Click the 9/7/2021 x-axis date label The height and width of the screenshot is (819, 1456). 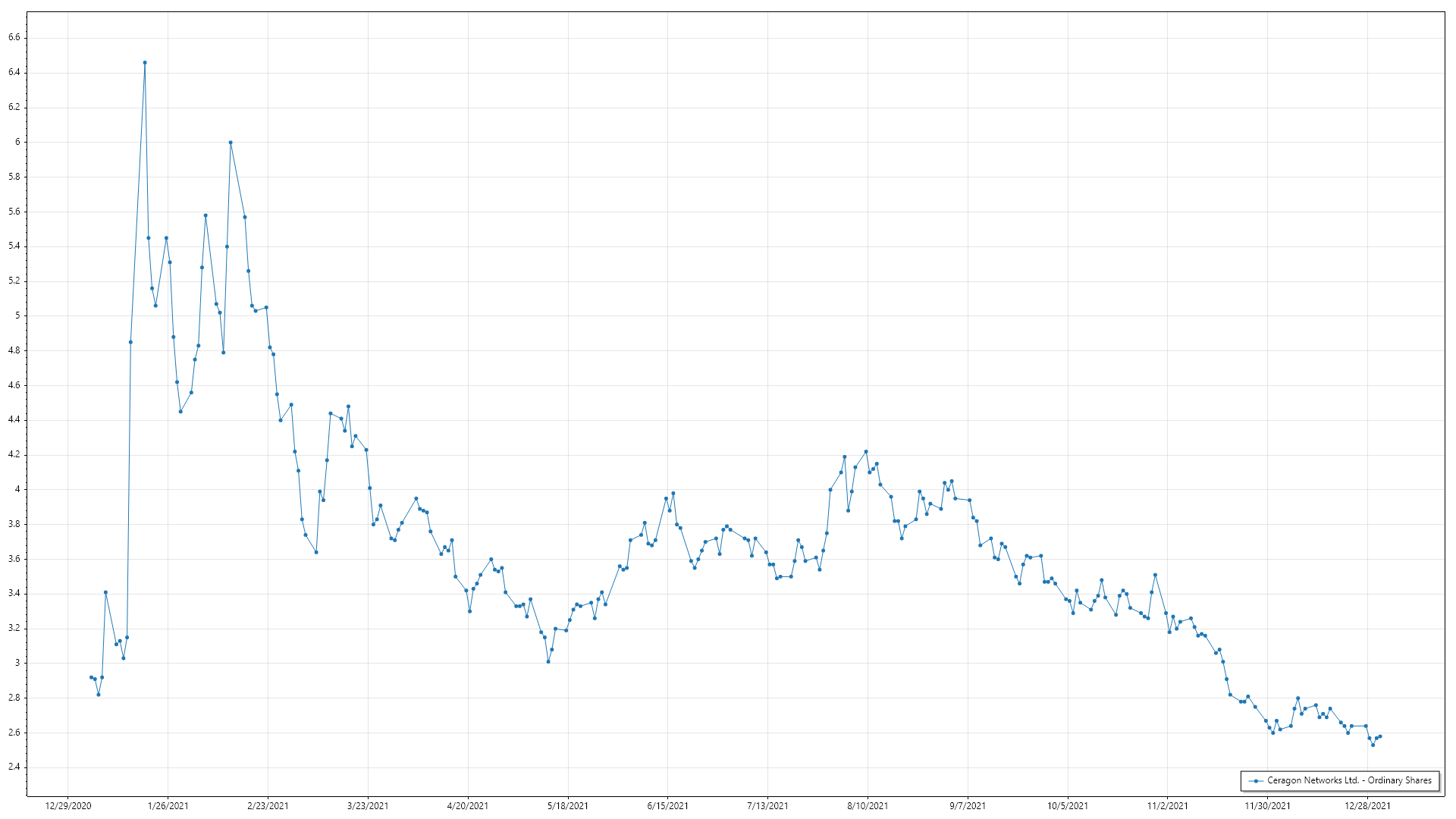point(968,806)
